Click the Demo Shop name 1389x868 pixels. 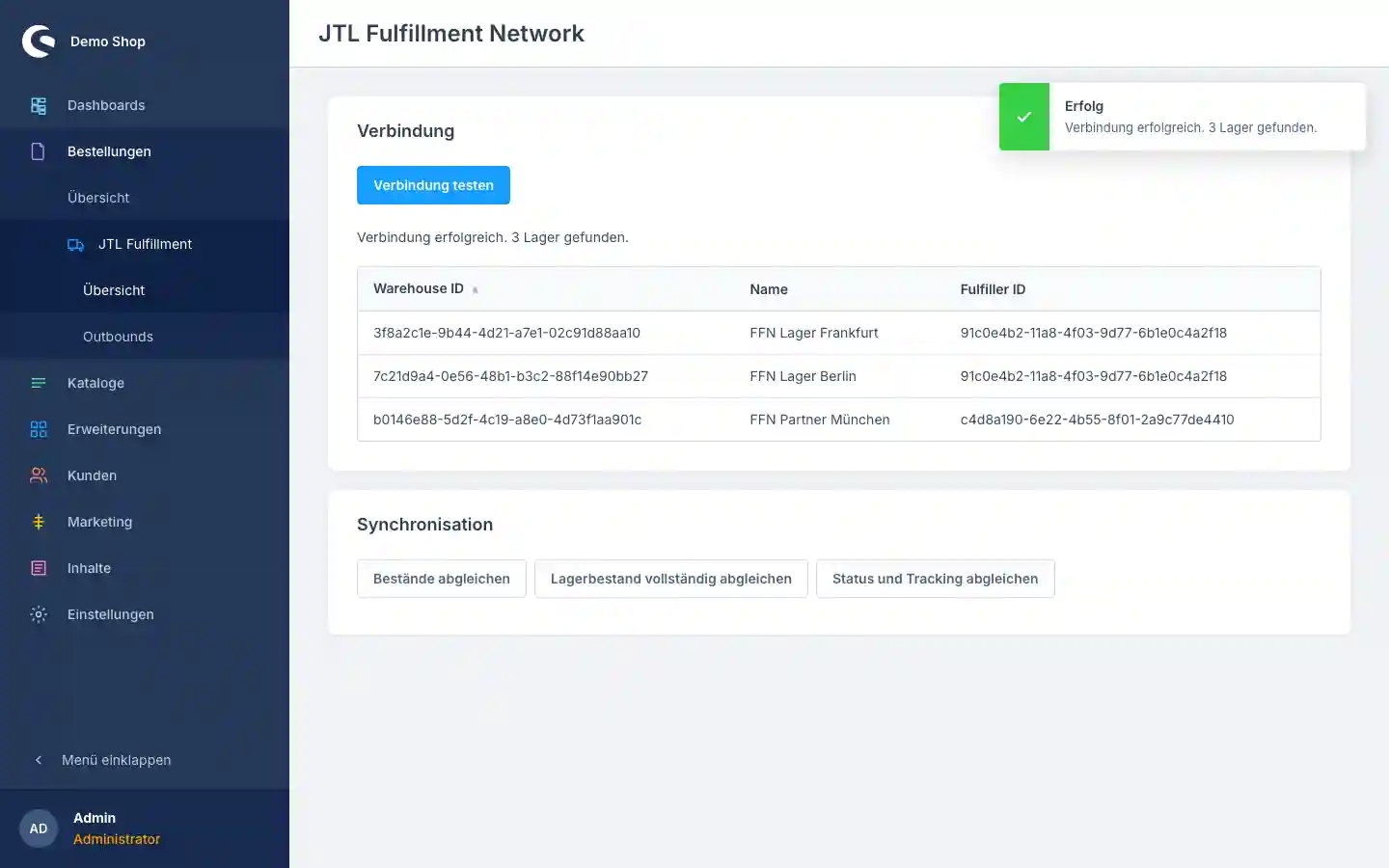[108, 41]
